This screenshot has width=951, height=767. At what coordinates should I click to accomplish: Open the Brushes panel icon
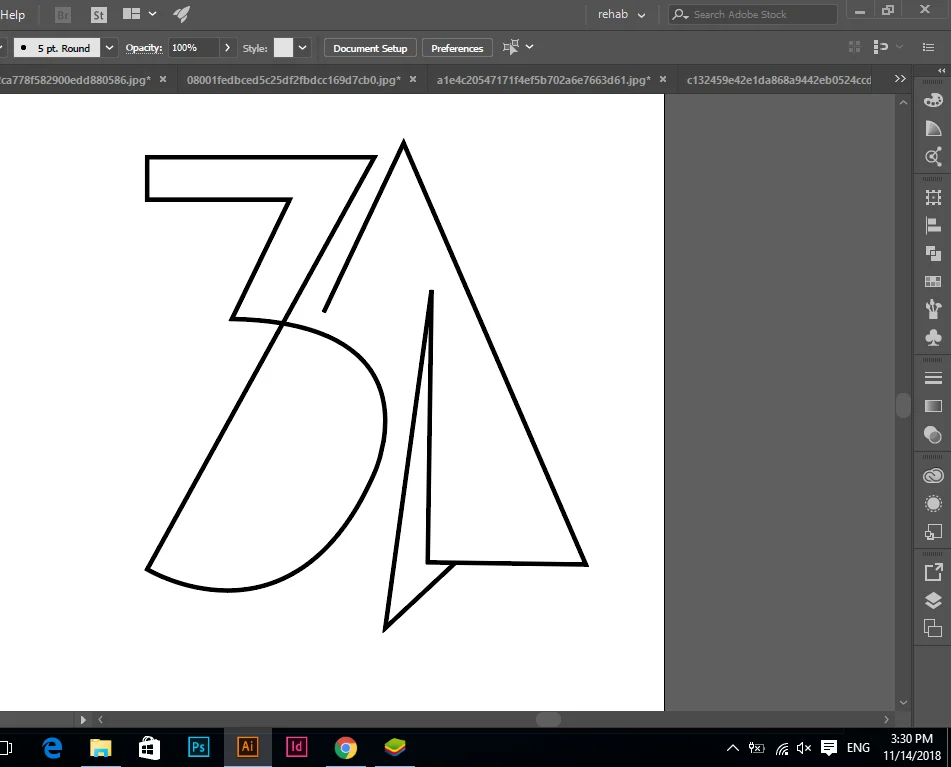pyautogui.click(x=933, y=309)
